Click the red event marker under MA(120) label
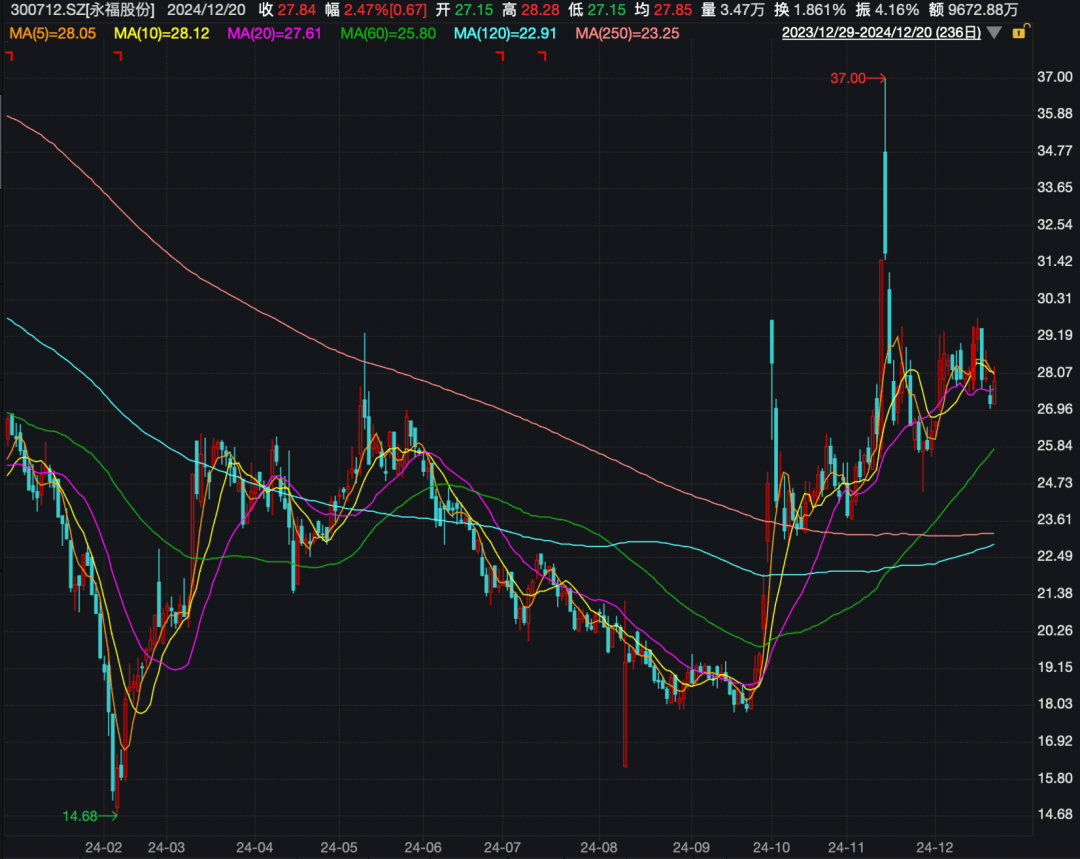The width and height of the screenshot is (1080, 859). [x=498, y=57]
